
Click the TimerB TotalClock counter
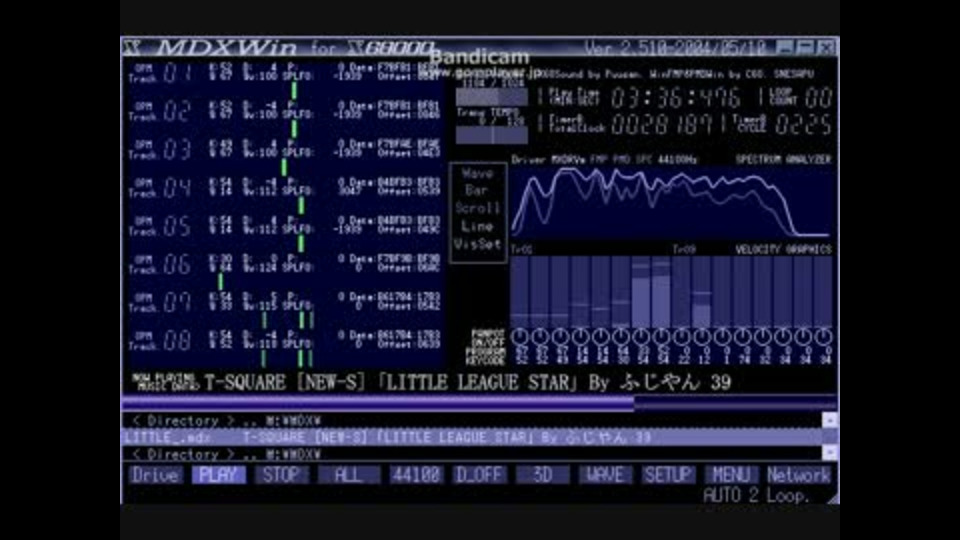(x=662, y=125)
